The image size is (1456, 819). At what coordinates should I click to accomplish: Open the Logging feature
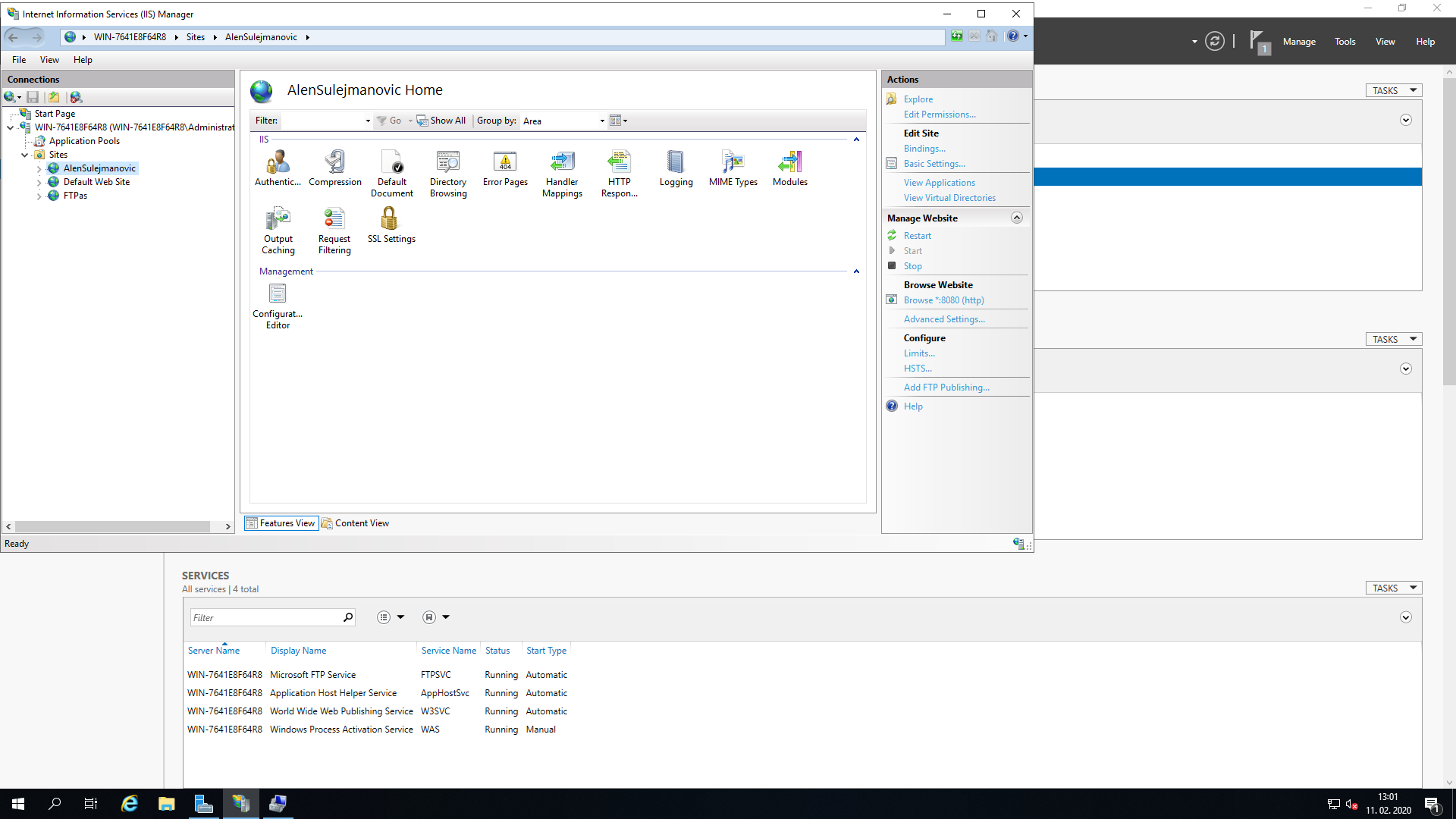[x=676, y=168]
